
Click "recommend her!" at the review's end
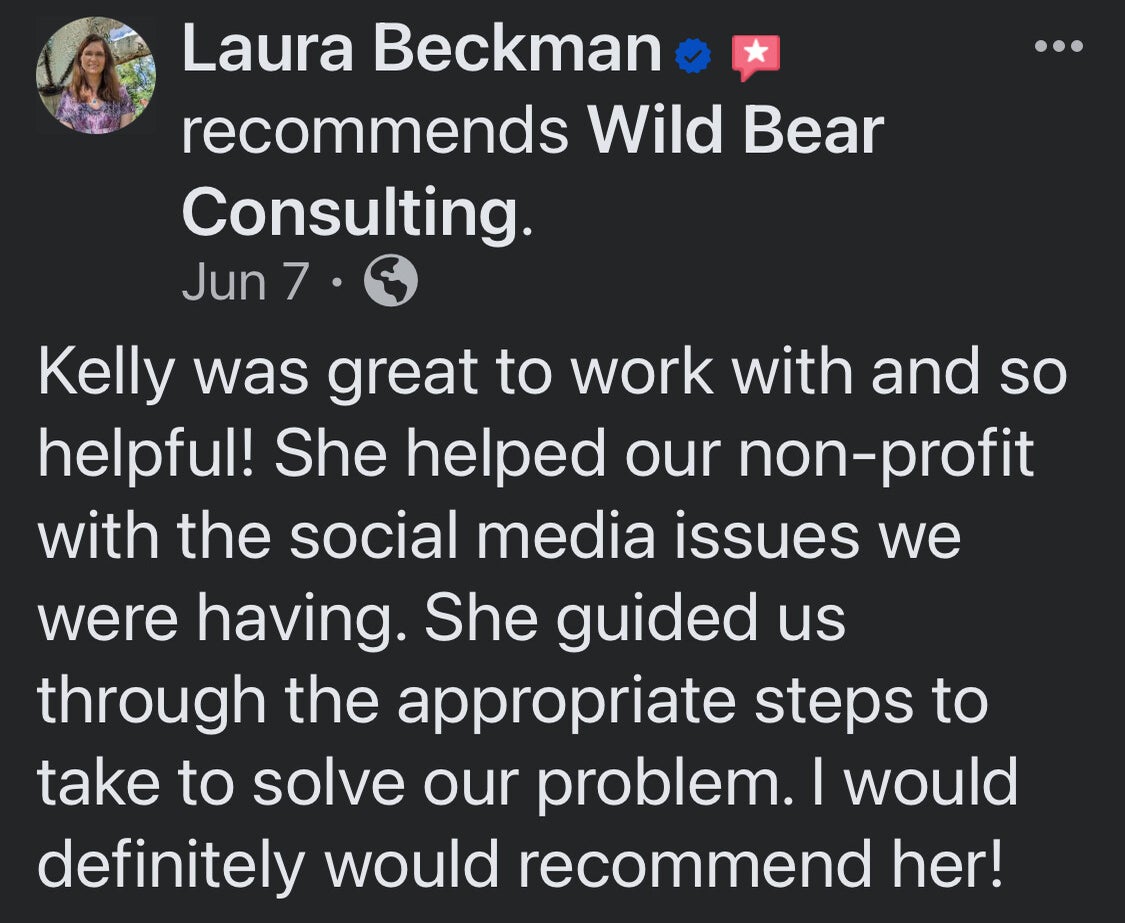[x=759, y=863]
